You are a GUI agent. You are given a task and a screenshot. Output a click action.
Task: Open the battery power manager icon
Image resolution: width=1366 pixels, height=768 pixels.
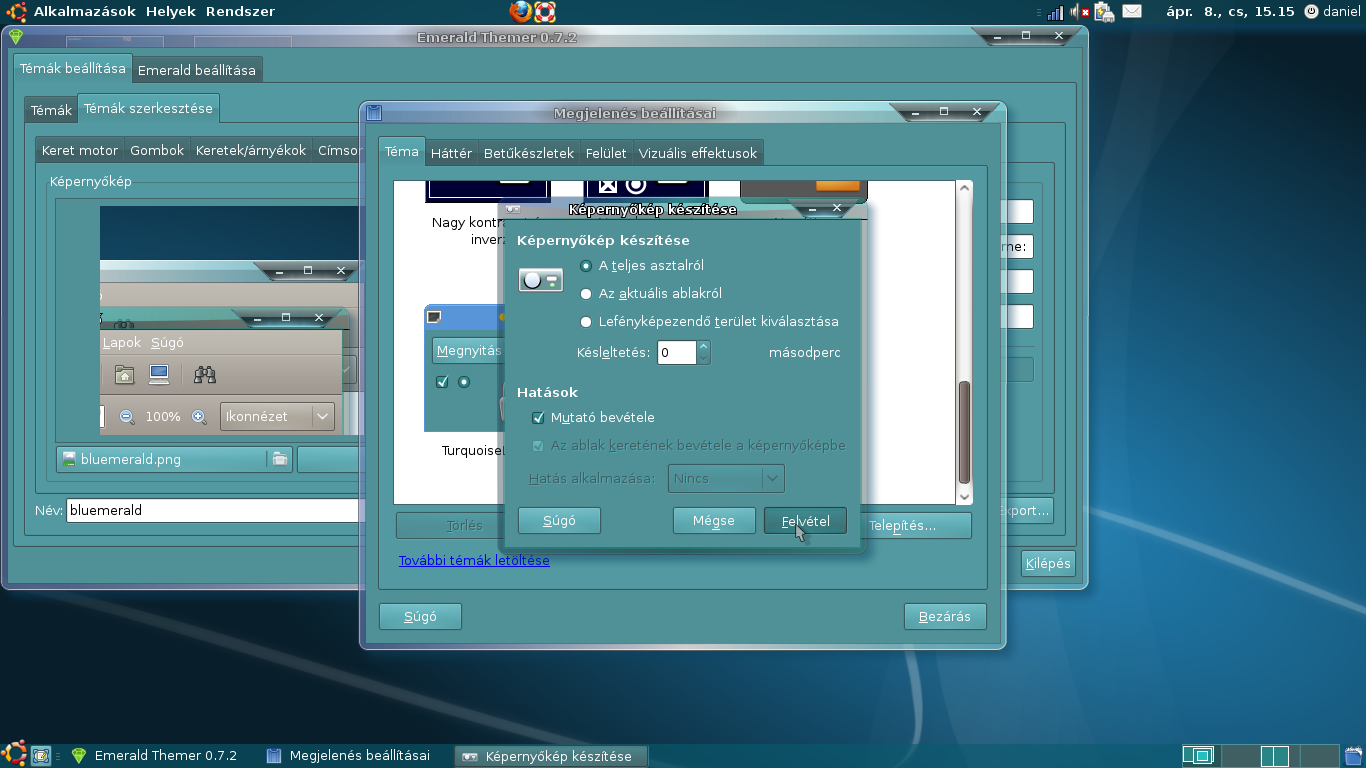point(1105,12)
